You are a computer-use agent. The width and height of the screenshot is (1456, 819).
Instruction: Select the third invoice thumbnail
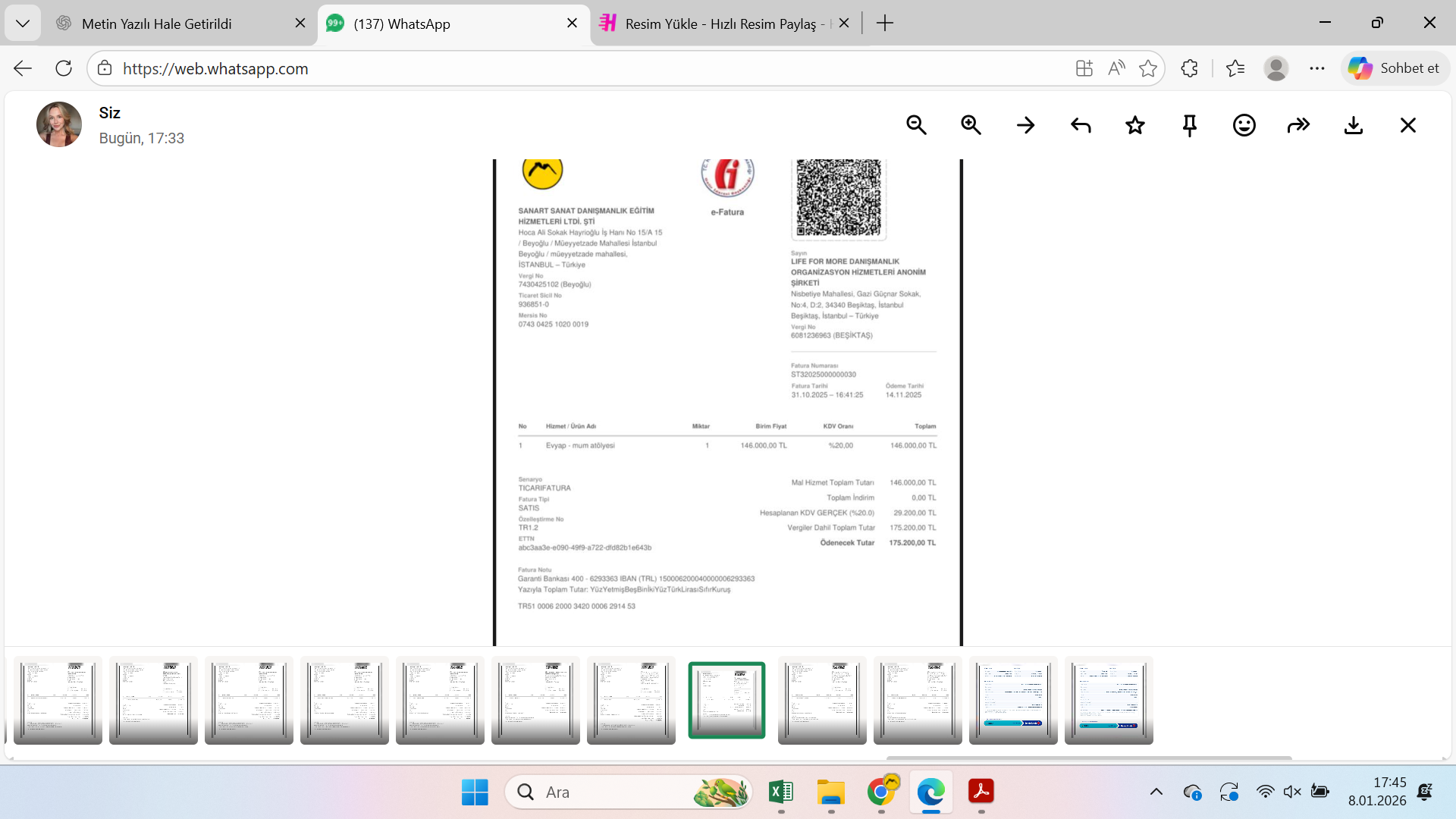pyautogui.click(x=249, y=700)
